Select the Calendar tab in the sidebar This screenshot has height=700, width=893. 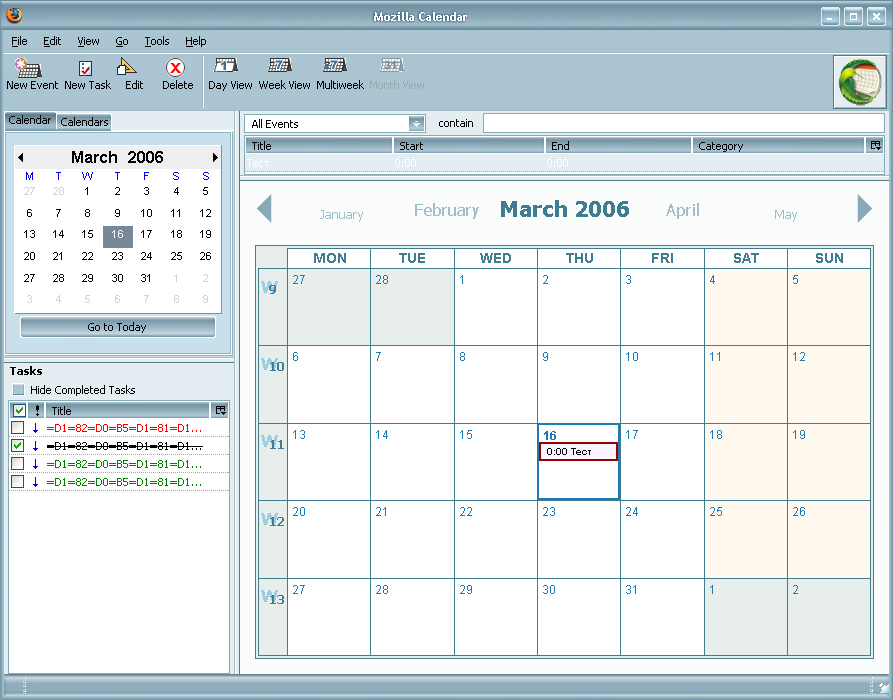point(30,120)
